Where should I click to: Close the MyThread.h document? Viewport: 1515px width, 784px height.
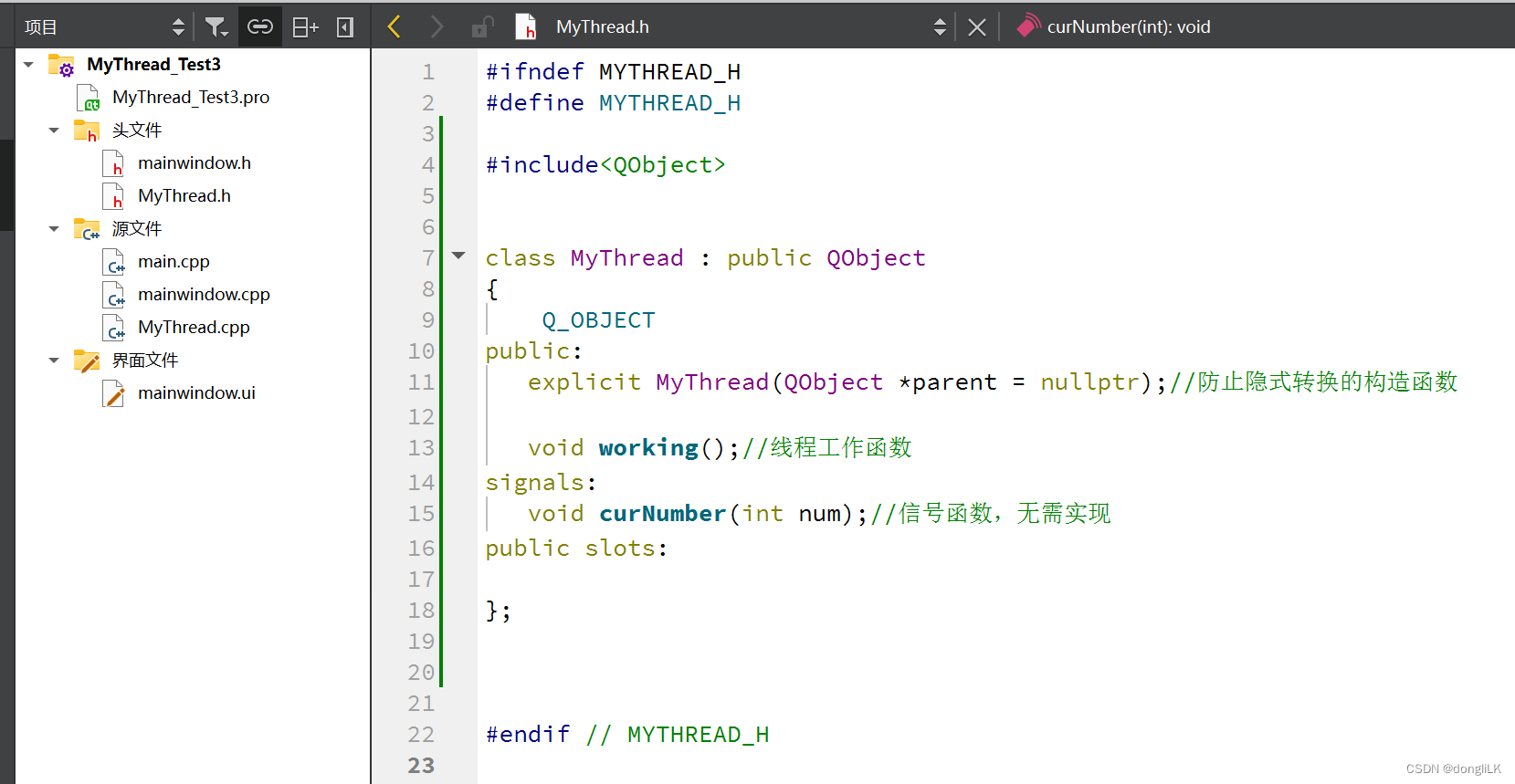pos(977,27)
